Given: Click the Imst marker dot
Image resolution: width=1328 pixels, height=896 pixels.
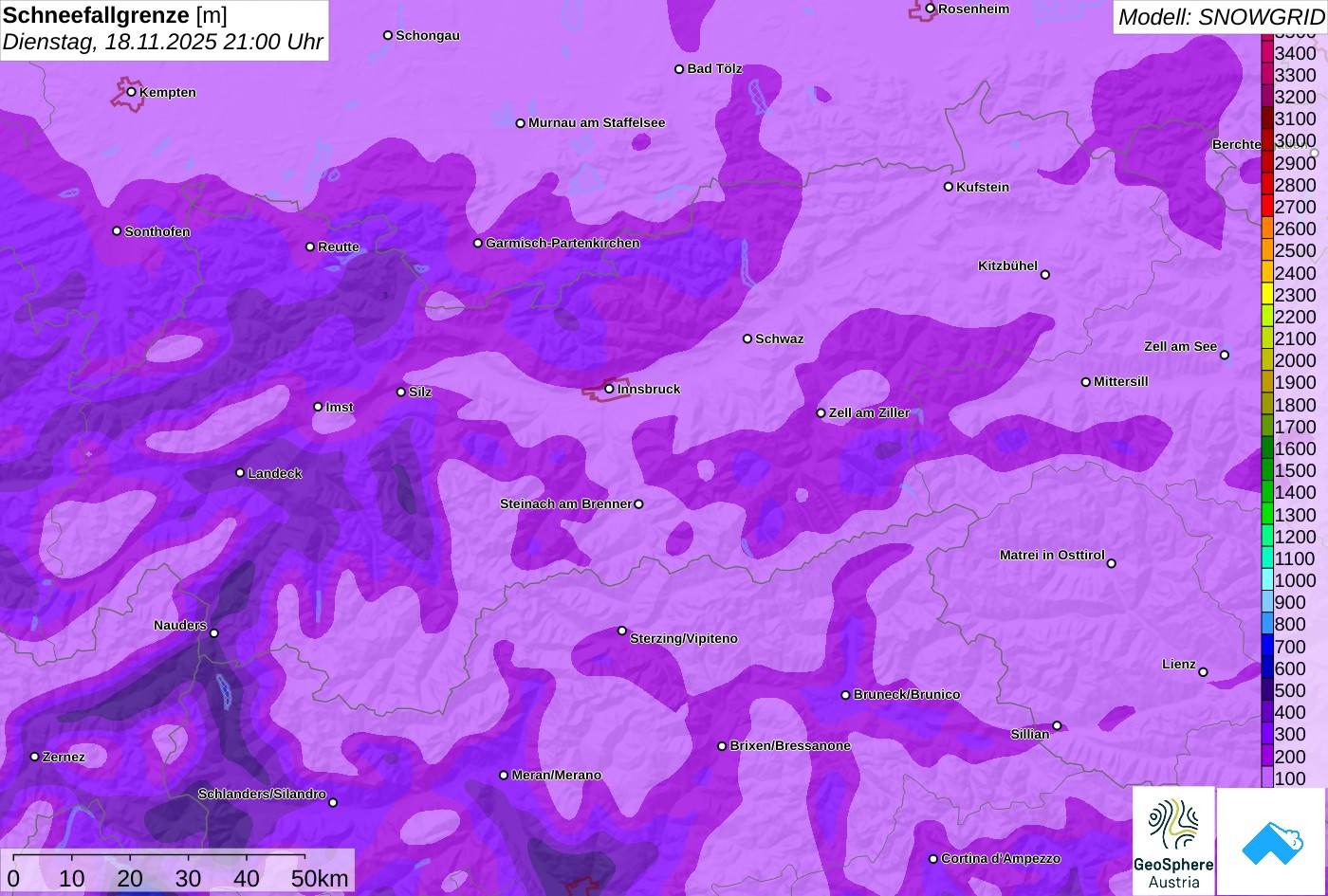Looking at the screenshot, I should [318, 407].
